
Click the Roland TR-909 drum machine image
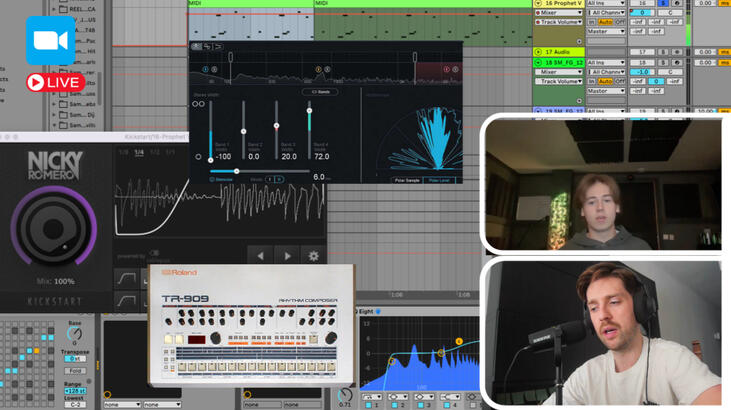247,325
